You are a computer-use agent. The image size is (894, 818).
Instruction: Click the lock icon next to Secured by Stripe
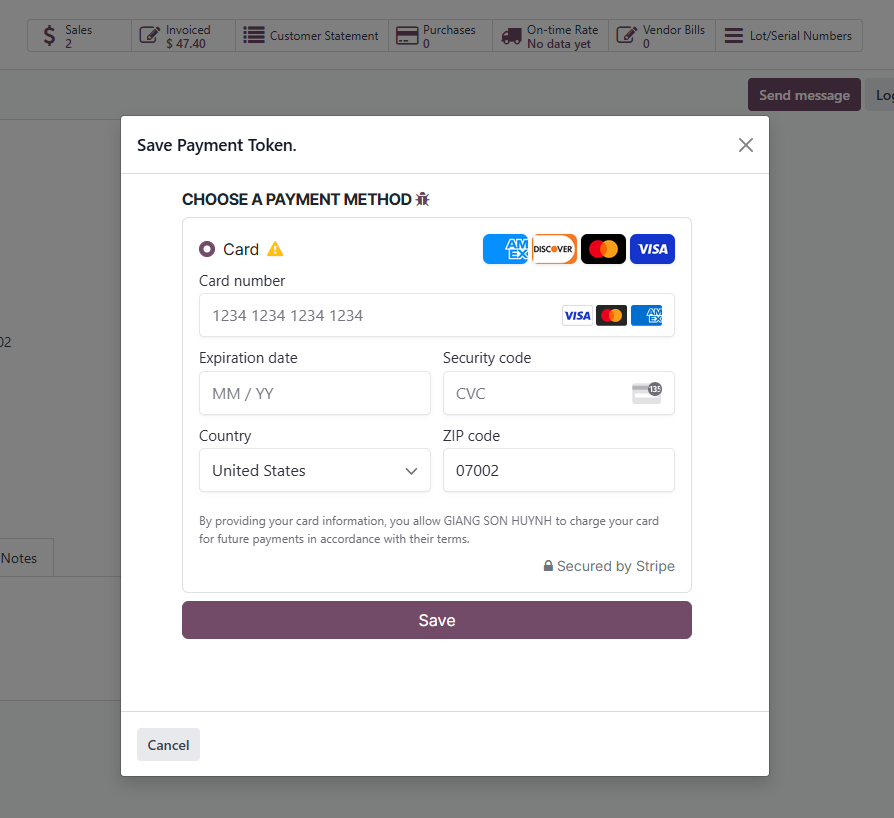pos(547,565)
